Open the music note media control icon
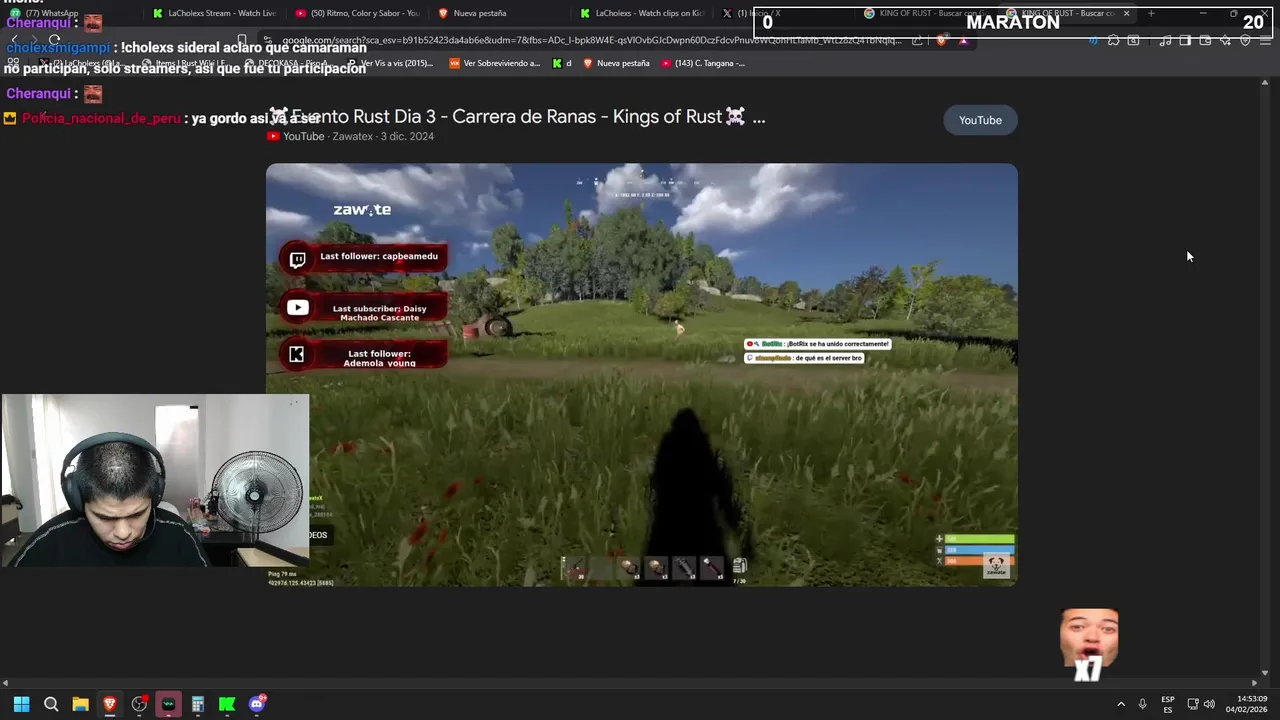The image size is (1280, 720). [1166, 41]
